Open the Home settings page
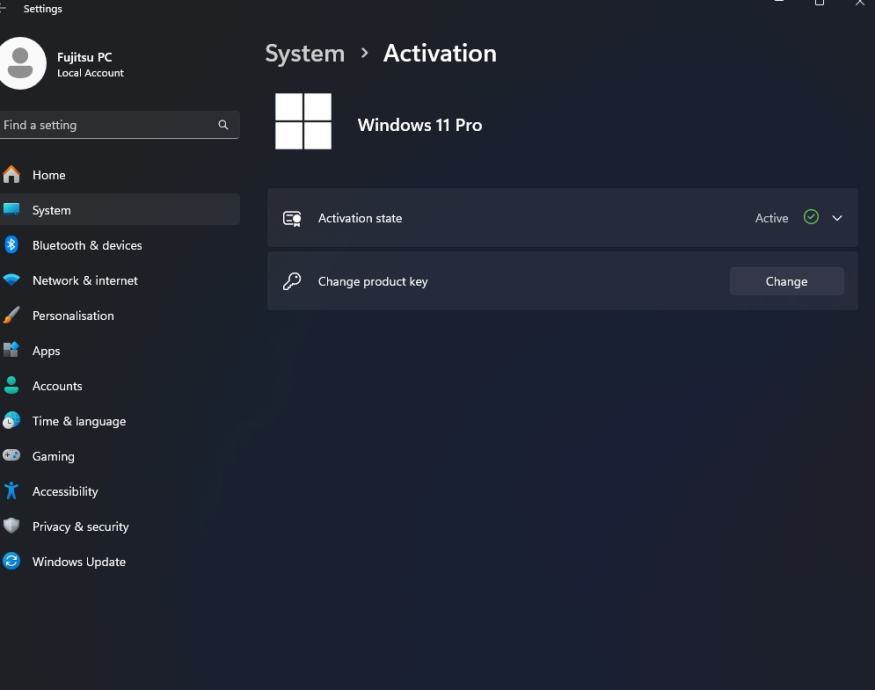875x690 pixels. pyautogui.click(x=119, y=175)
